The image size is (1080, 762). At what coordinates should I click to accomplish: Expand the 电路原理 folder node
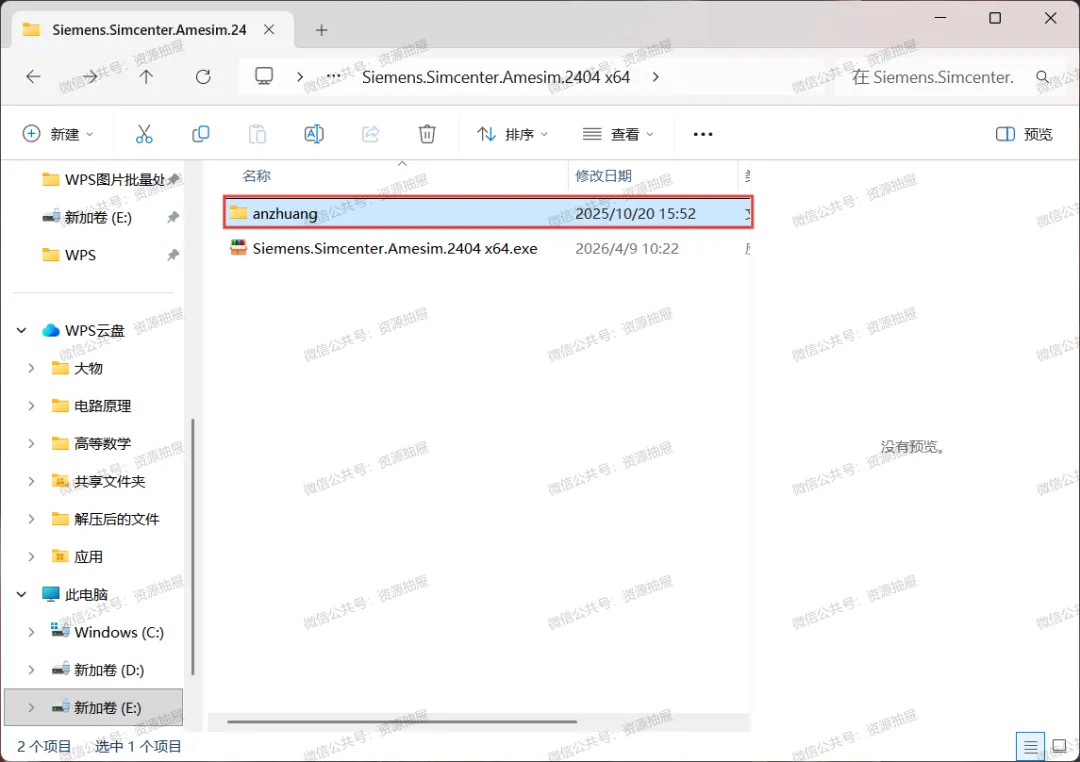(31, 406)
